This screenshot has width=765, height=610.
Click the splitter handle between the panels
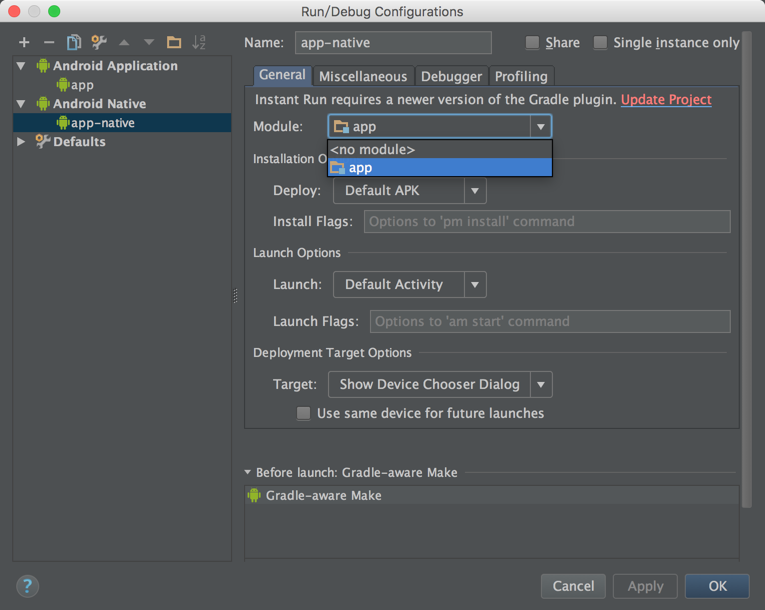click(236, 296)
